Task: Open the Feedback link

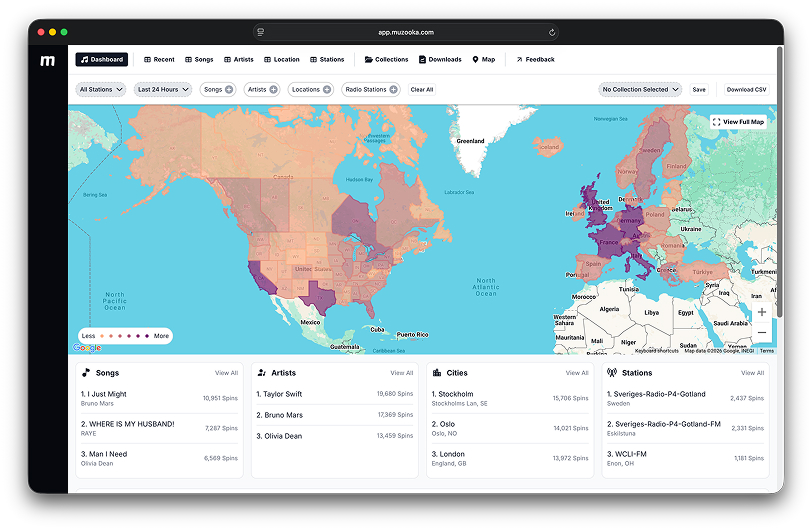Action: point(535,60)
